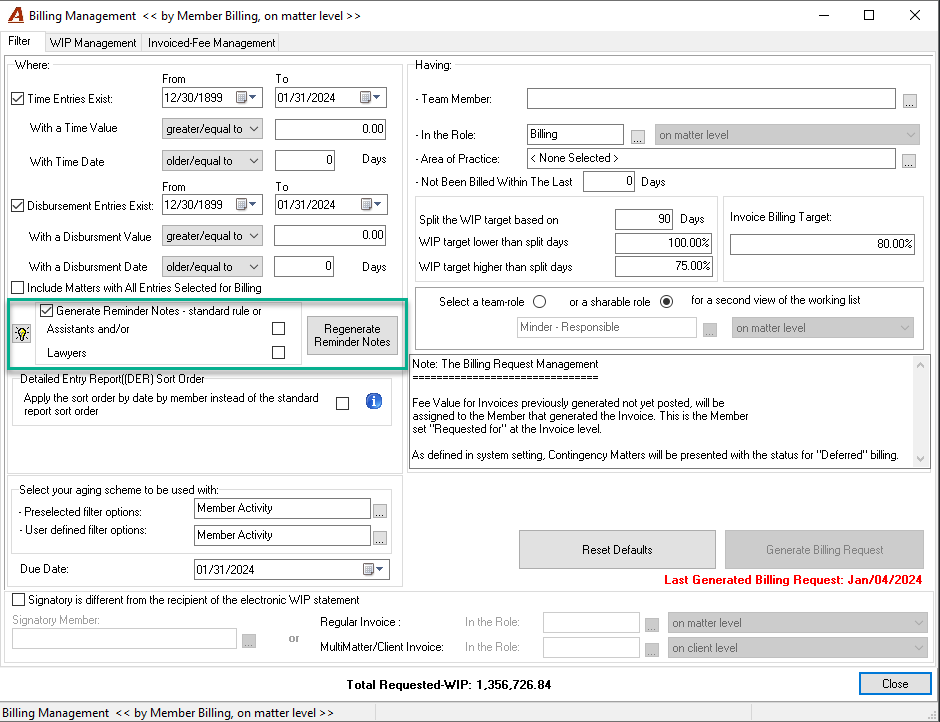Open the With a Disbursment Value comparison dropdown

tap(212, 236)
